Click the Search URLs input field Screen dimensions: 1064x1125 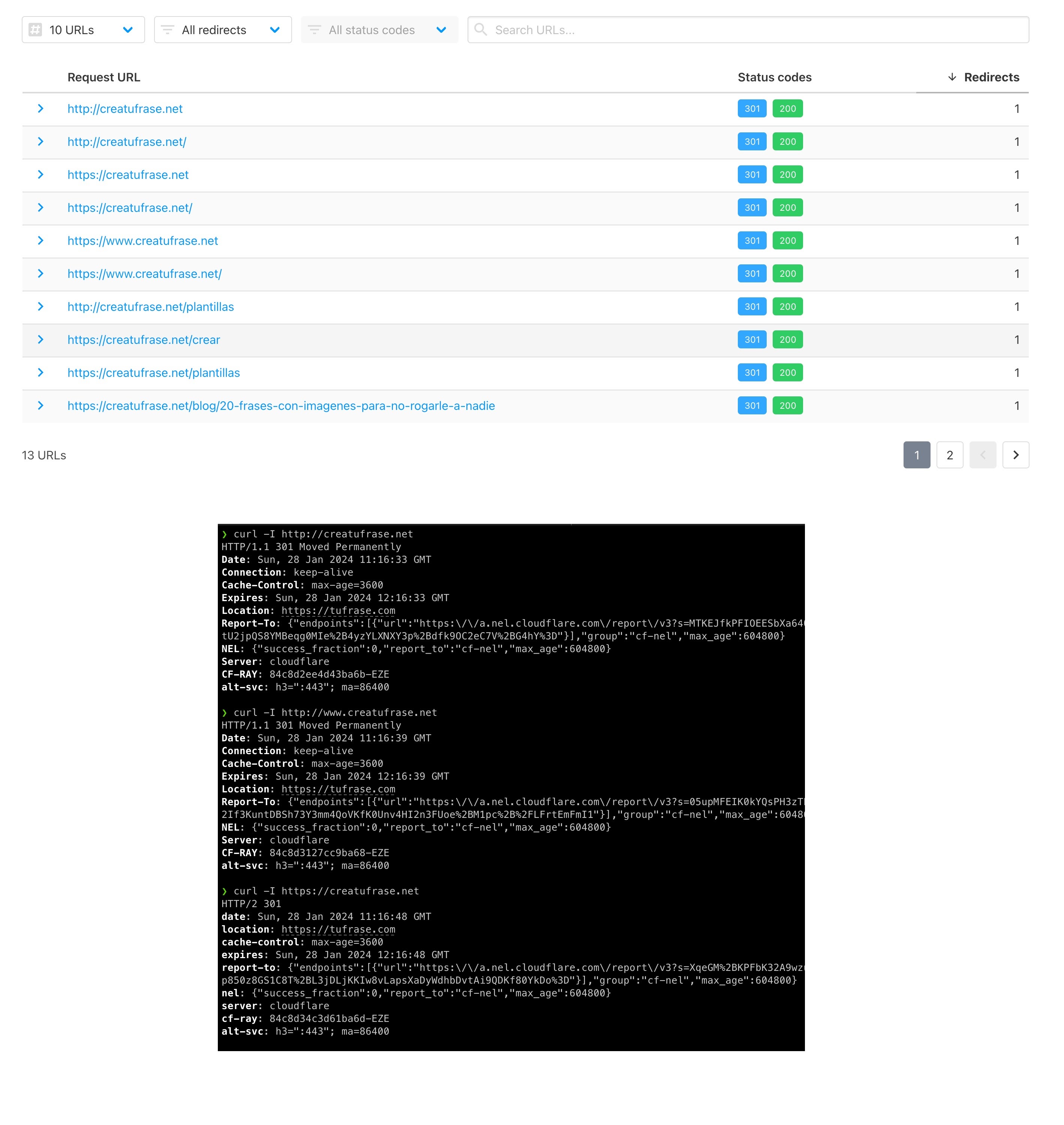pos(748,30)
